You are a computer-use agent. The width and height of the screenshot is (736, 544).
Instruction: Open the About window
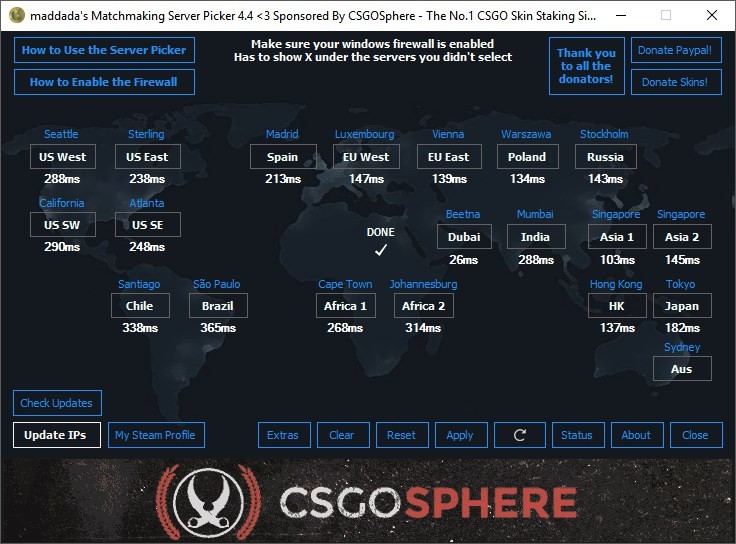636,435
